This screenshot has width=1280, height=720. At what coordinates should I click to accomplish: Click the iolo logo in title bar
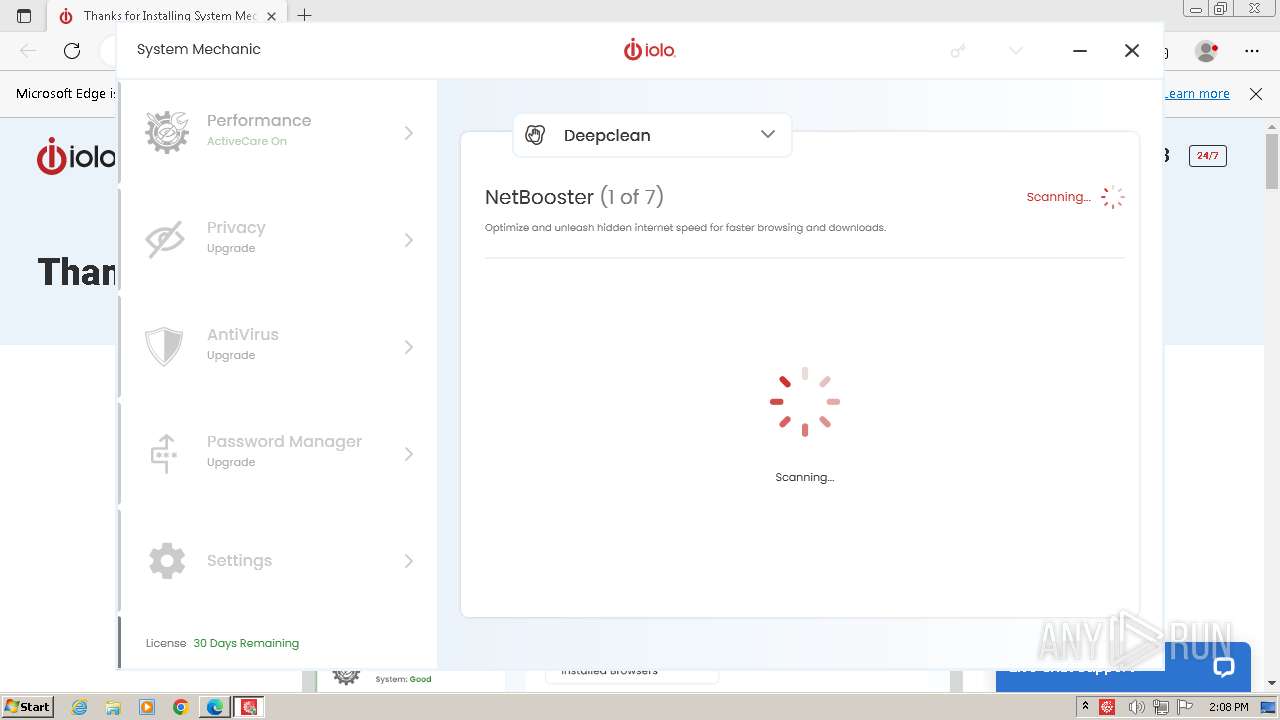tap(650, 49)
